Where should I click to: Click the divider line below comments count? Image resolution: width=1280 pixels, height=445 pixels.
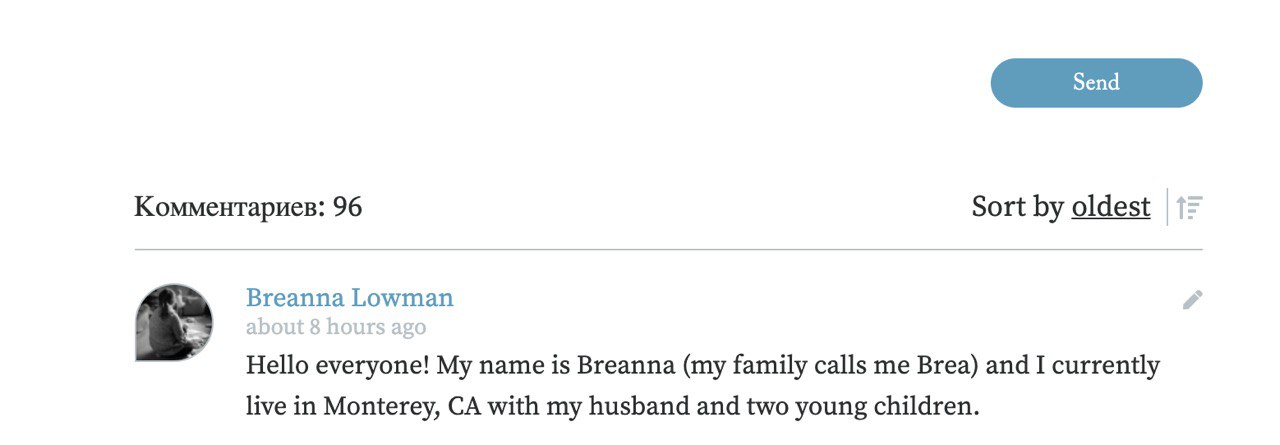pyautogui.click(x=668, y=249)
